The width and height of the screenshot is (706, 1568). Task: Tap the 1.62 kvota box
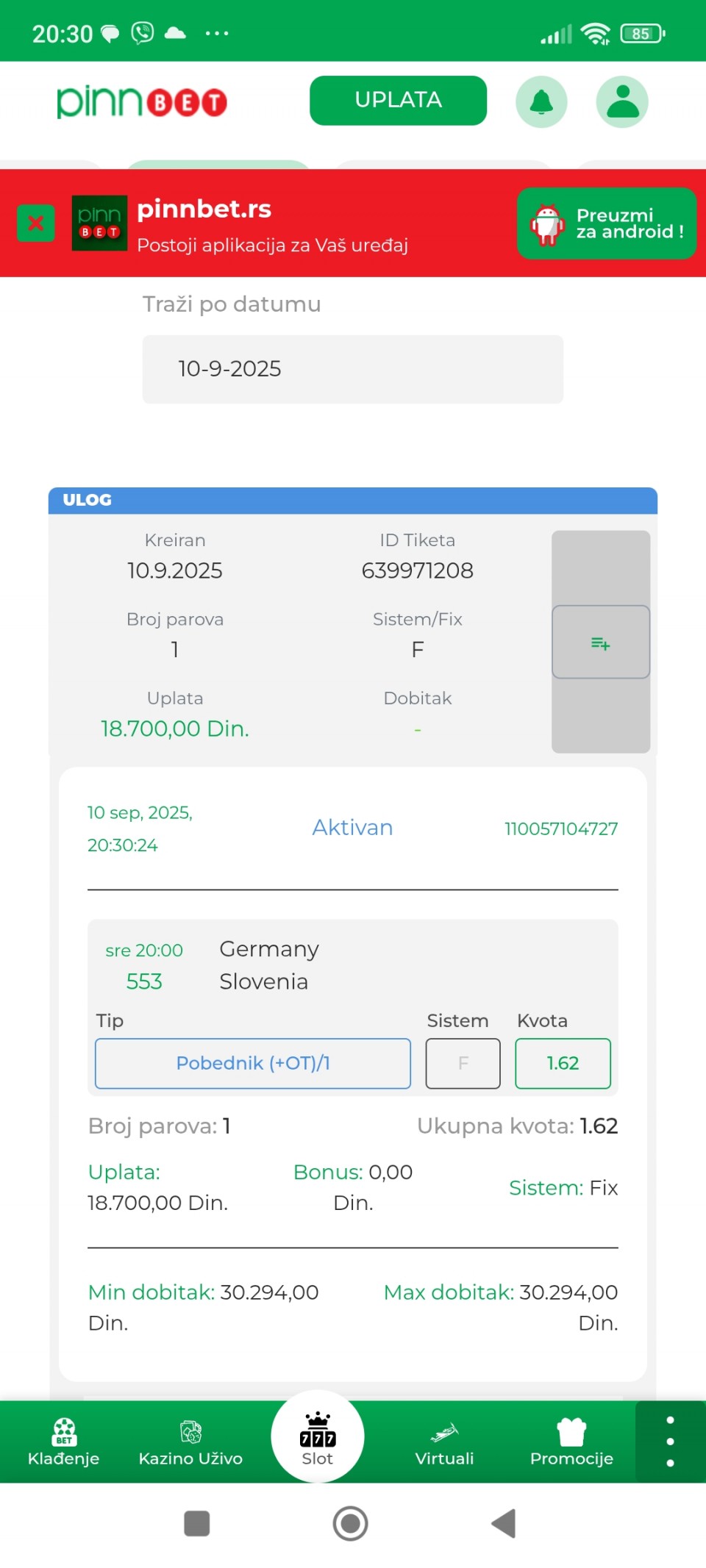[x=563, y=1063]
